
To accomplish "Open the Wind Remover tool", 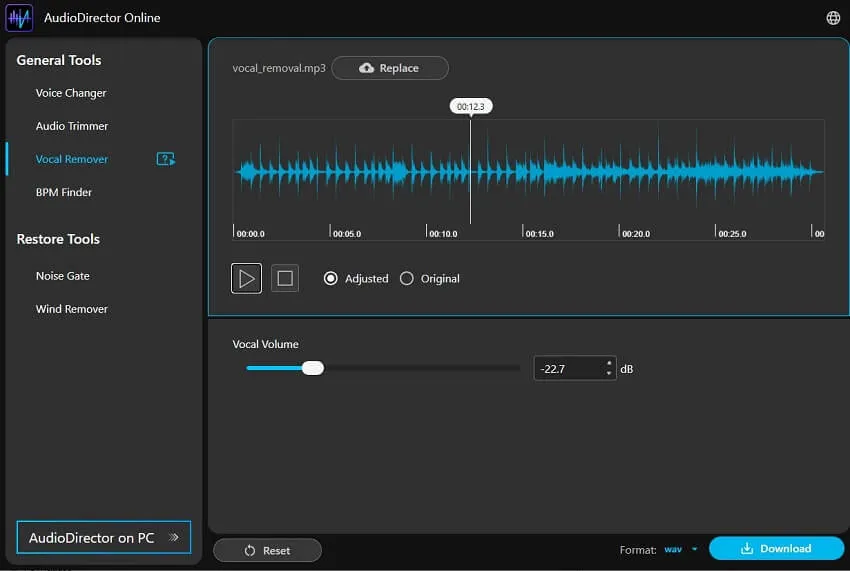I will 72,309.
